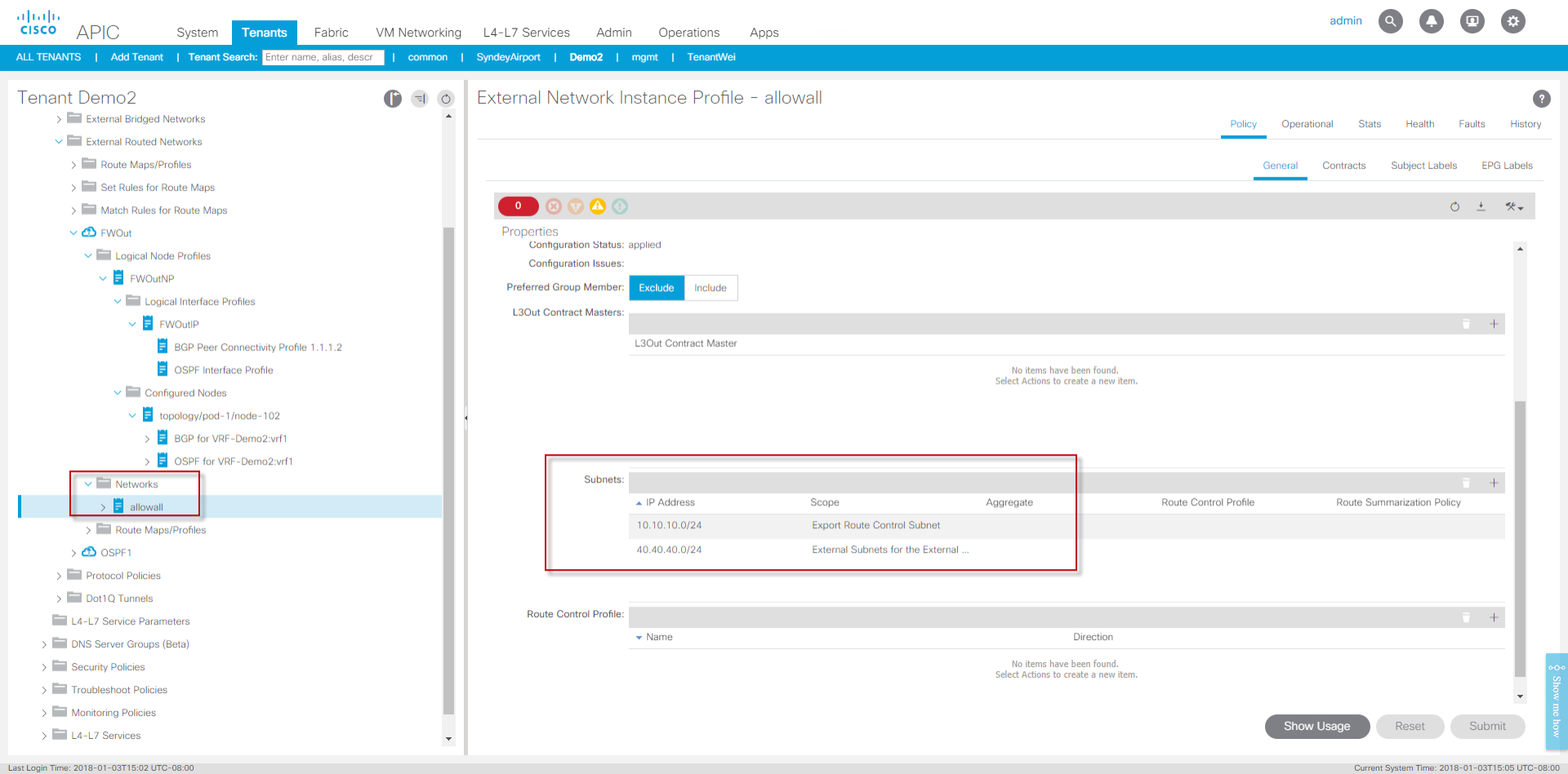The image size is (1568, 774).
Task: Click the admin user link
Action: tap(1345, 21)
